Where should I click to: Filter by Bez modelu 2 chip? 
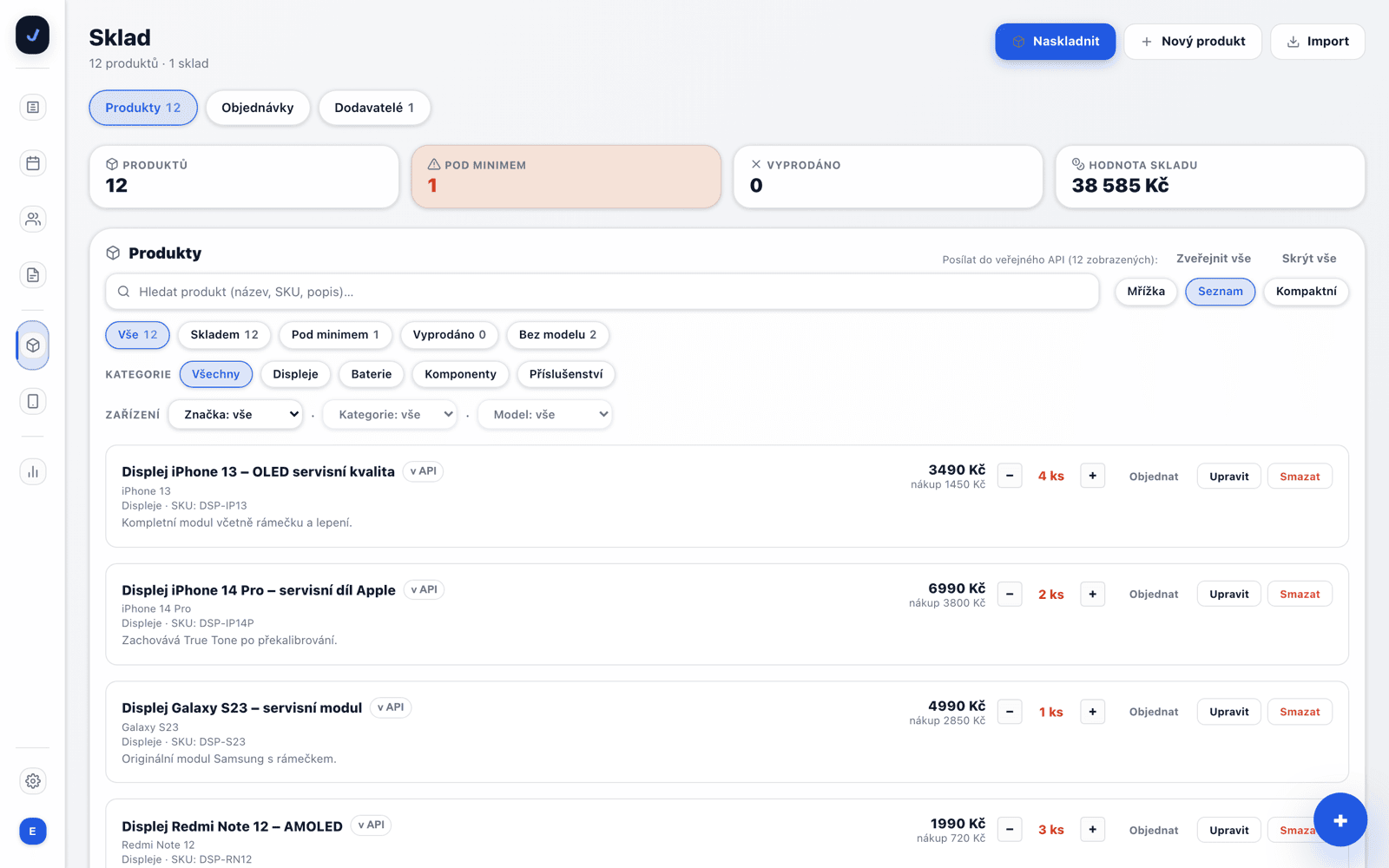click(557, 335)
